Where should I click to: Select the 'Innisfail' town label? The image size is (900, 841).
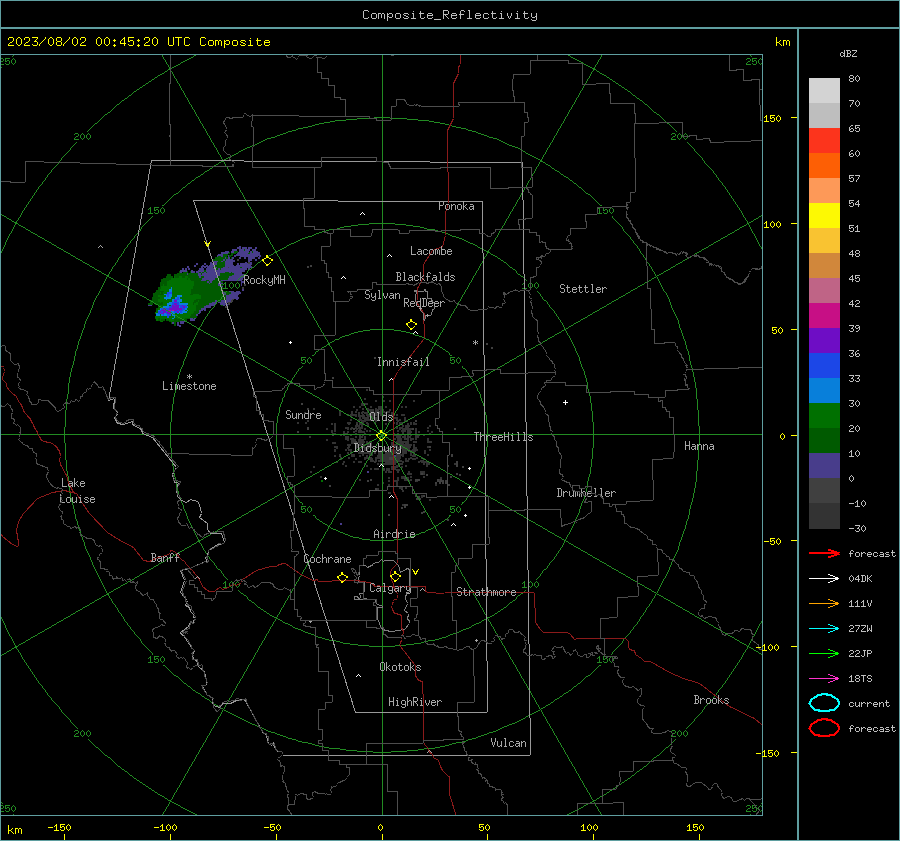pos(403,362)
